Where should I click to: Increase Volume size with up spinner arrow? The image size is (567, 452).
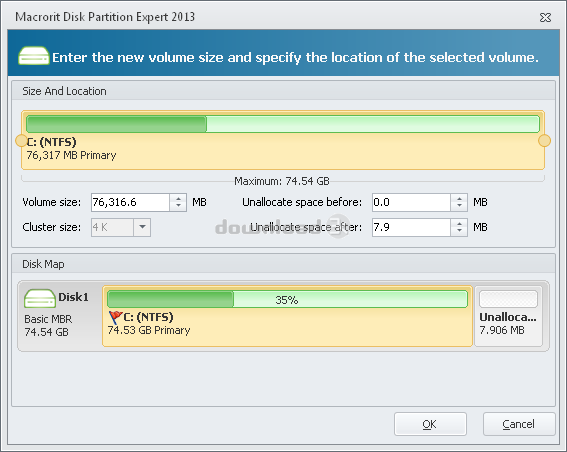[178, 198]
